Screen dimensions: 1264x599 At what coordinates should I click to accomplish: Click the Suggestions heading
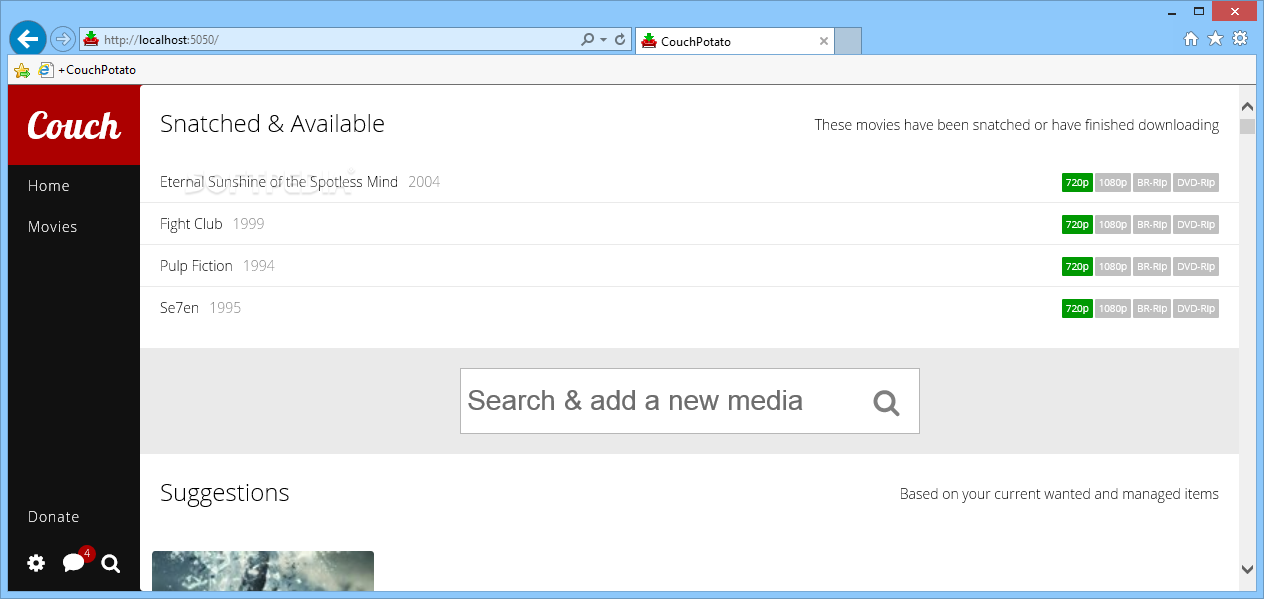tap(225, 493)
